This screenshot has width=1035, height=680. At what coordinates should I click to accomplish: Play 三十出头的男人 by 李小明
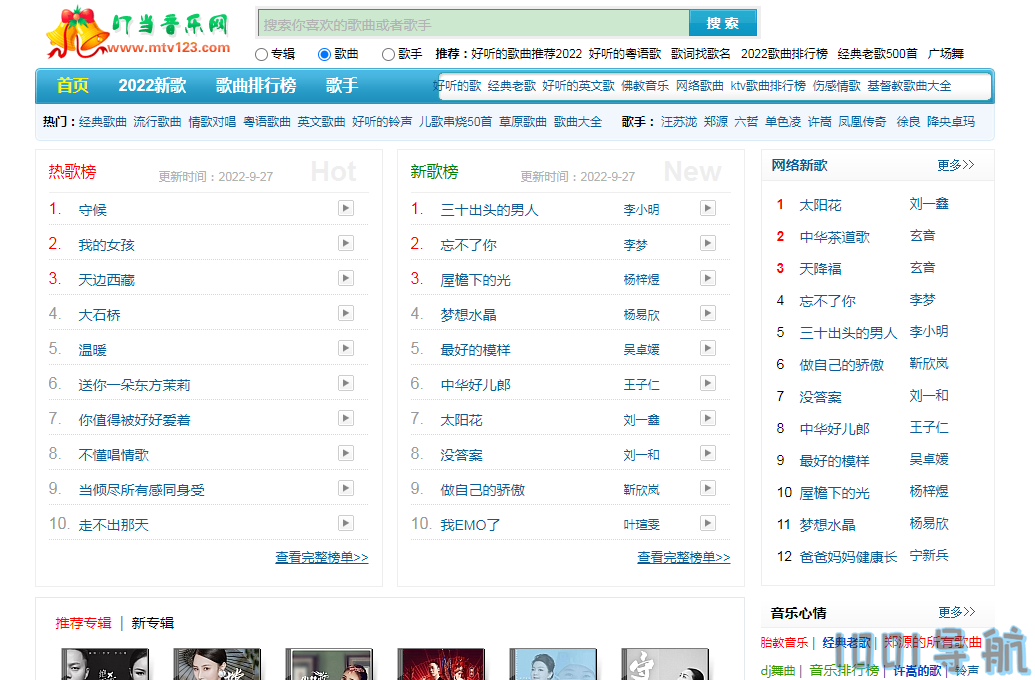click(707, 209)
